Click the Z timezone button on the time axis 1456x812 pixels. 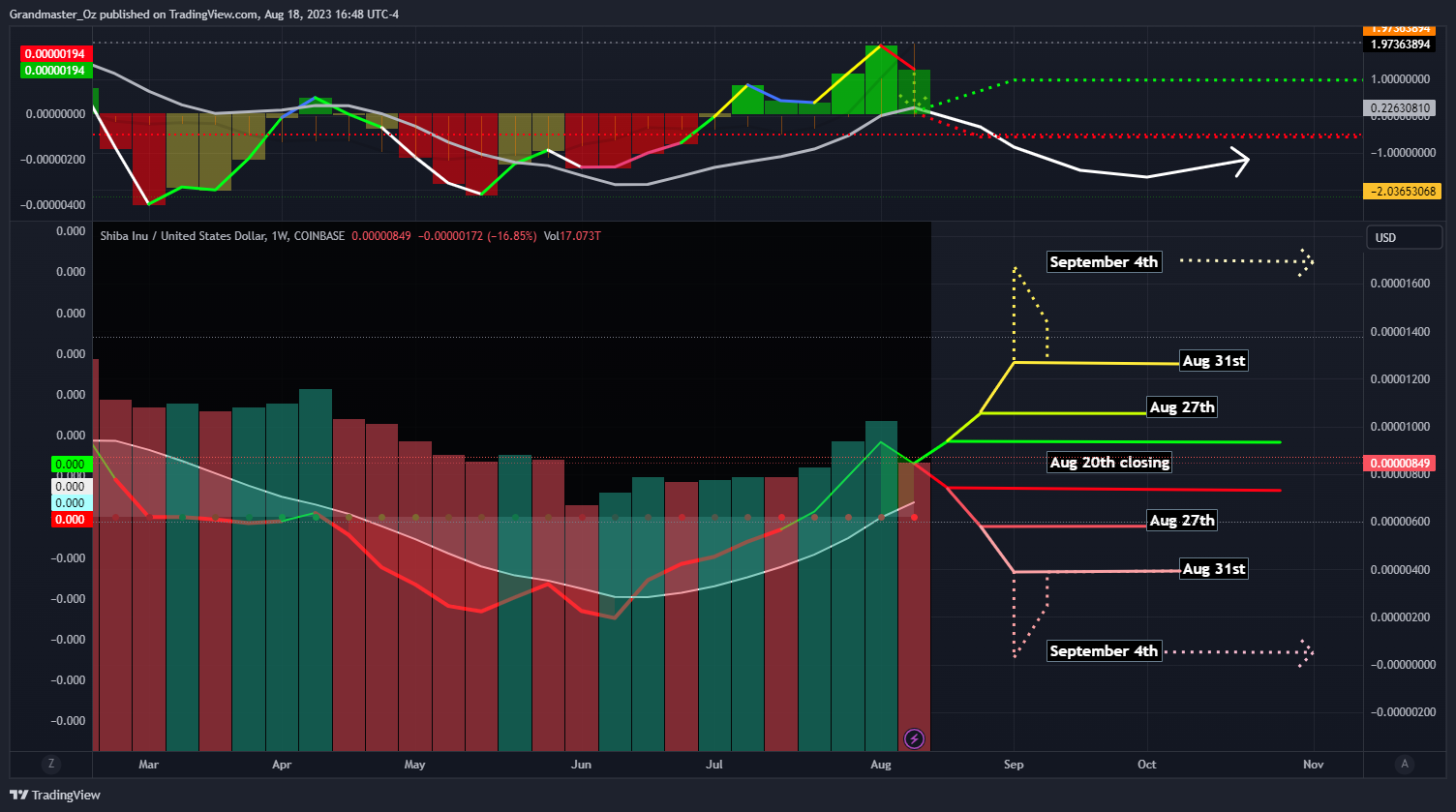click(x=50, y=765)
